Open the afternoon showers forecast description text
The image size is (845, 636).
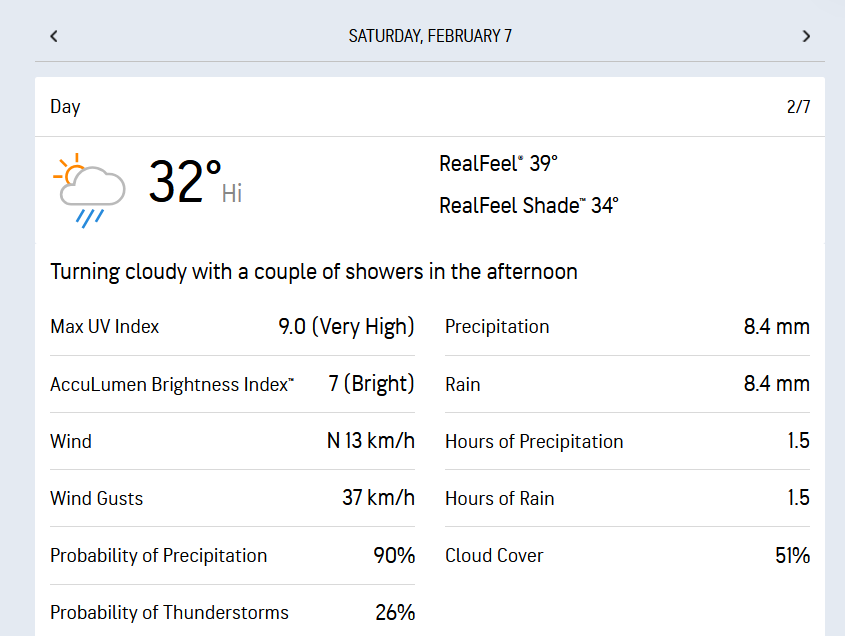pos(313,271)
